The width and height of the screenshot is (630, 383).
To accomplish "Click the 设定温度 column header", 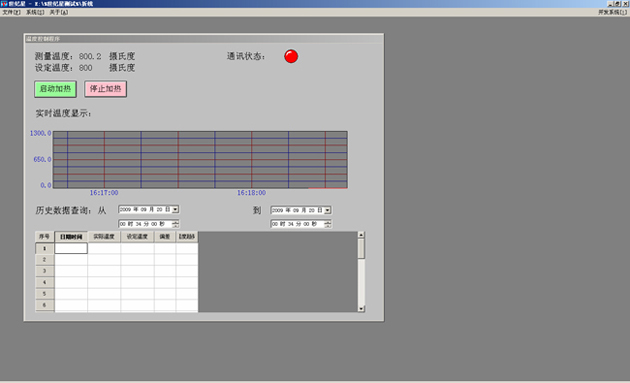I will click(137, 237).
